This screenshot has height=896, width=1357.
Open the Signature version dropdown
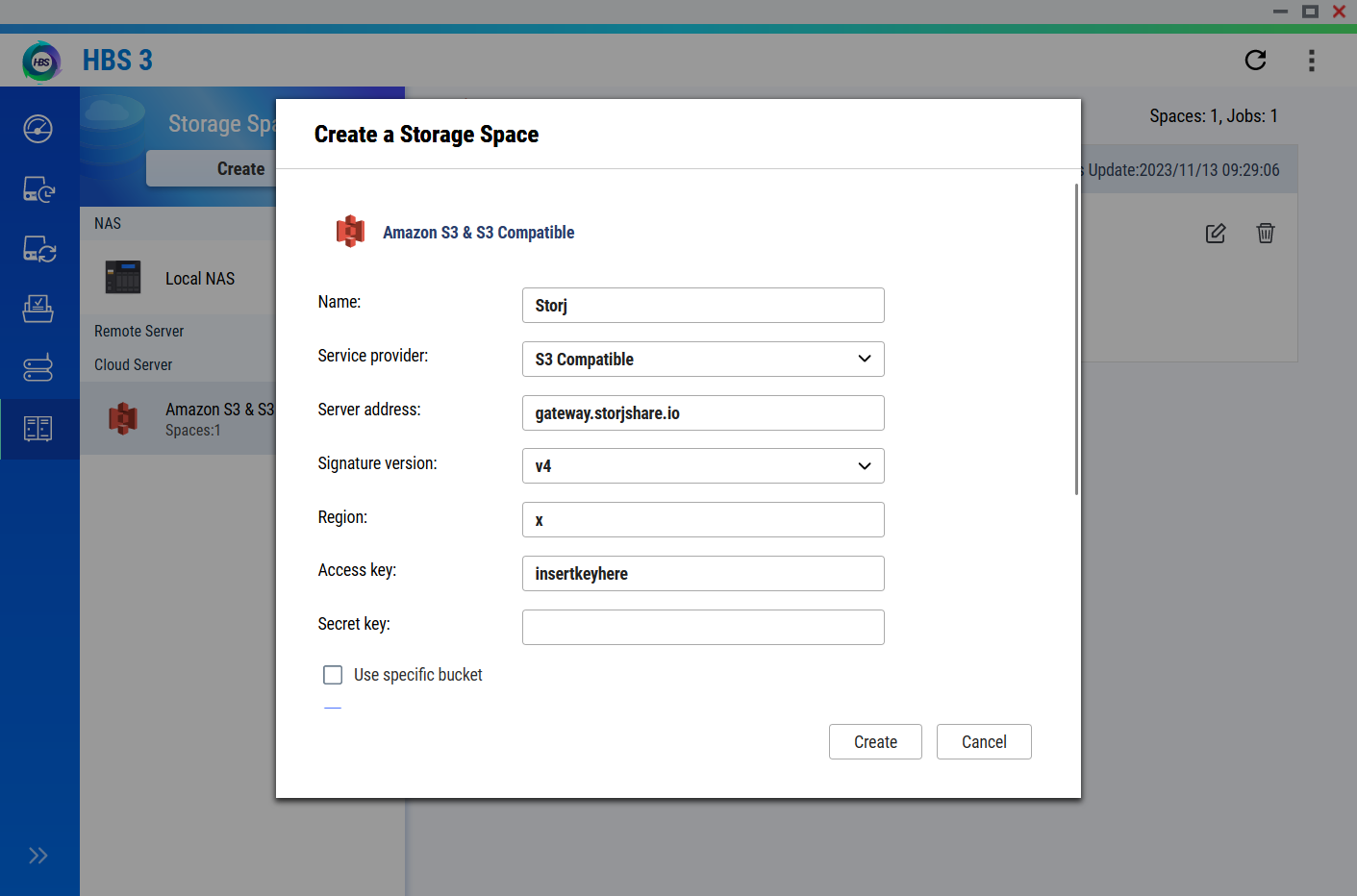point(703,466)
